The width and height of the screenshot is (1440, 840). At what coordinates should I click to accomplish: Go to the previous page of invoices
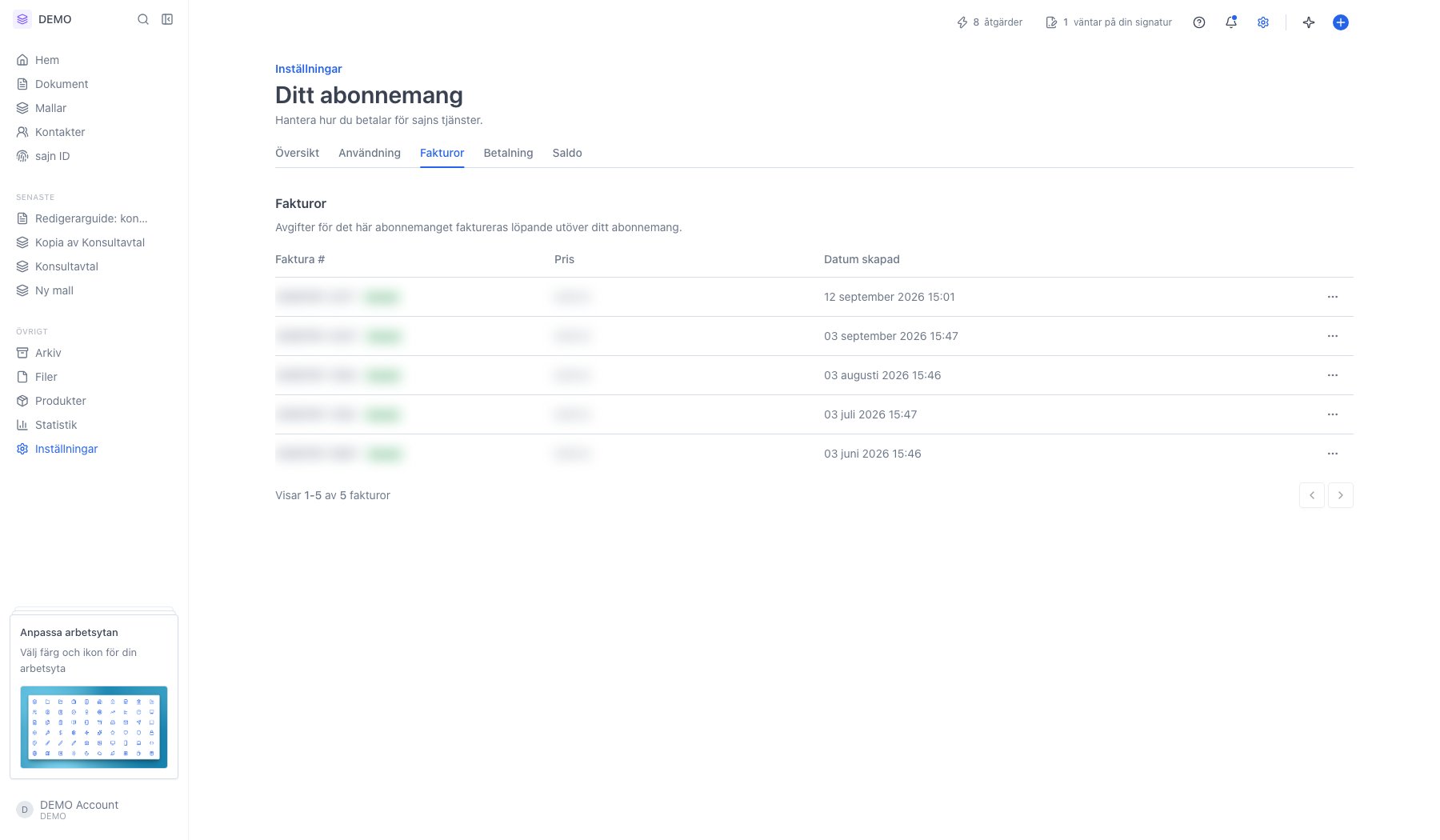click(x=1312, y=495)
